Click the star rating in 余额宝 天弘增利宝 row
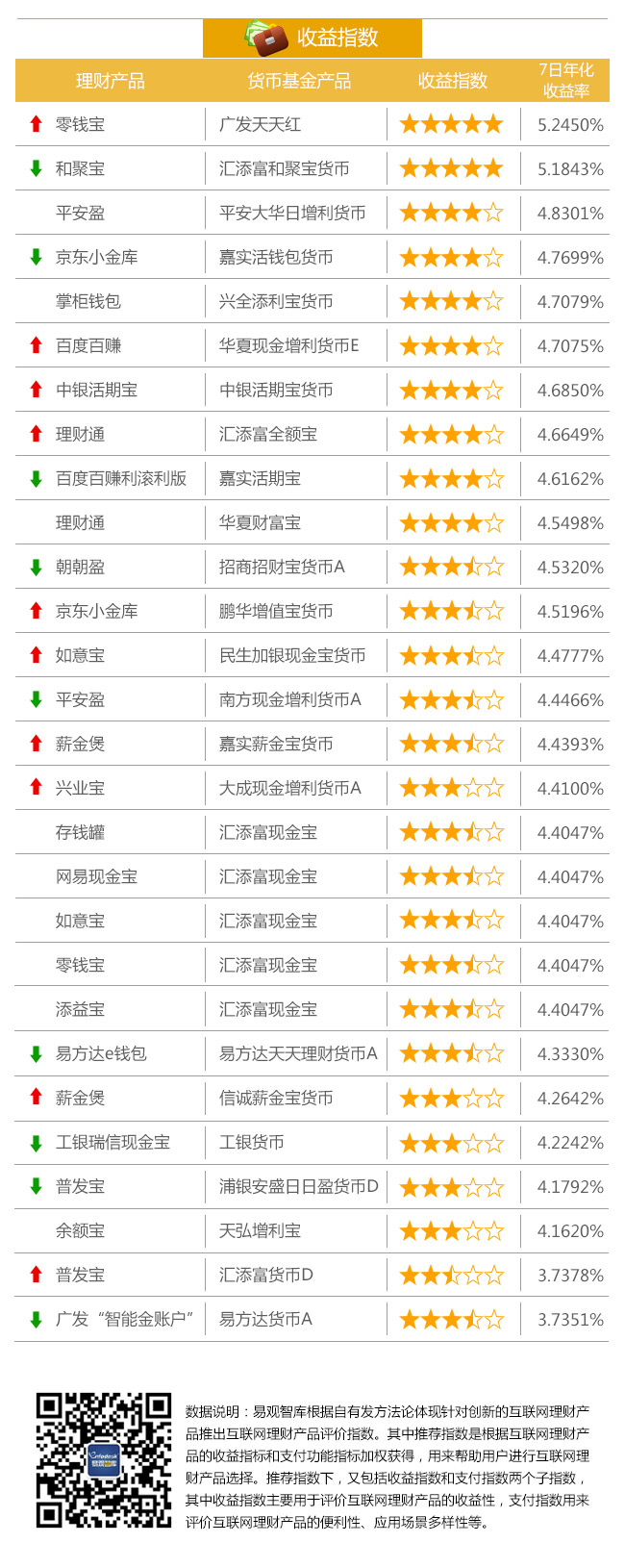 pos(452,1230)
